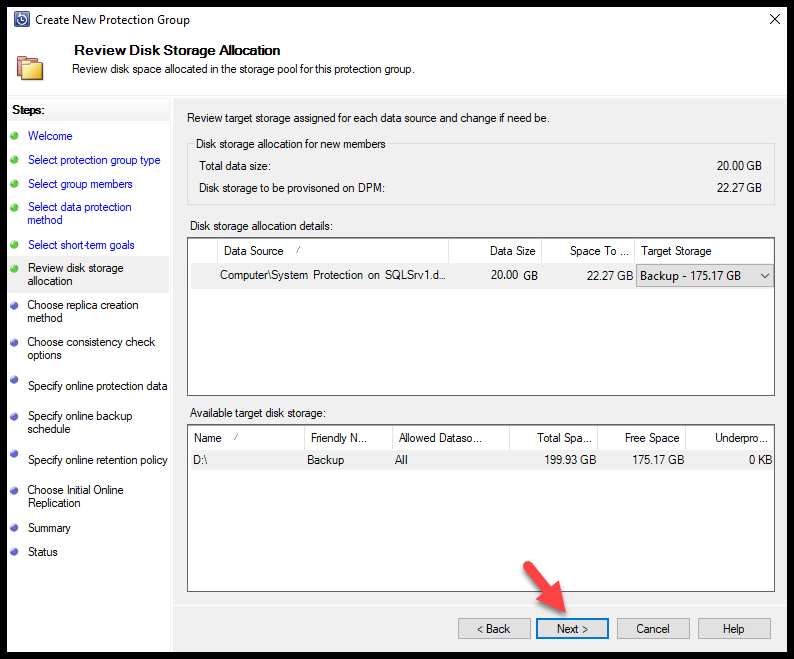The width and height of the screenshot is (794, 659).
Task: Click the 0 KB underprovisioned cell
Action: click(761, 460)
